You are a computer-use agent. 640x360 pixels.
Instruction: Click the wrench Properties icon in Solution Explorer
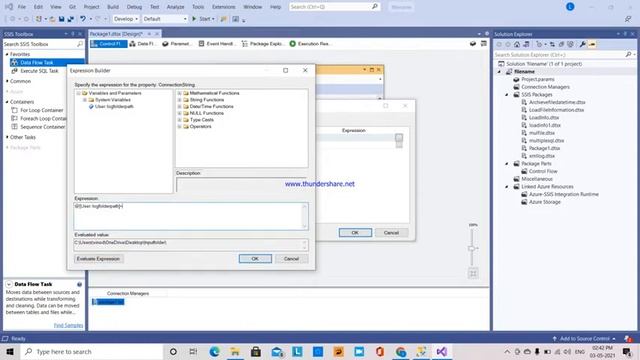582,44
